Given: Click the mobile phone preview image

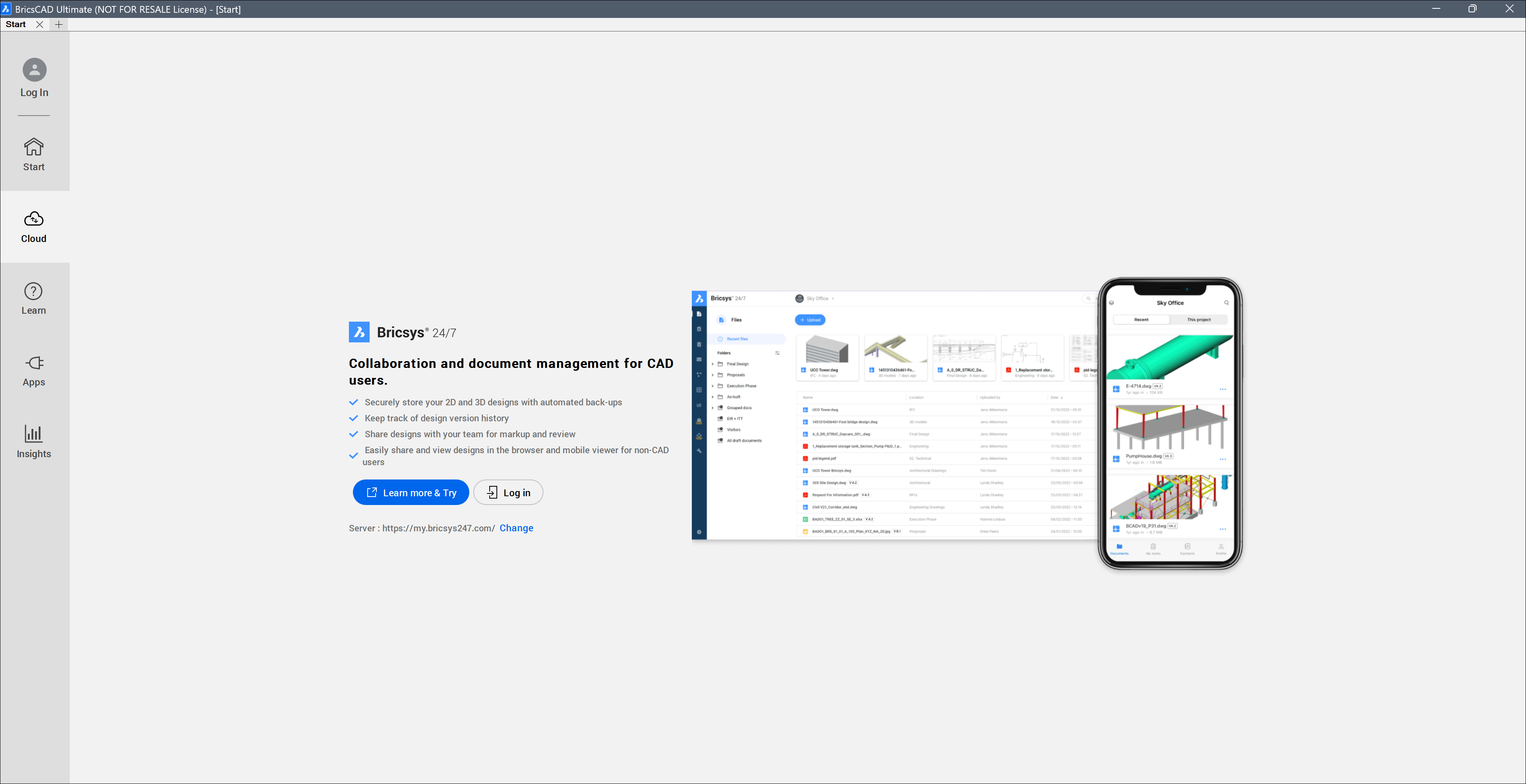Looking at the screenshot, I should 1170,423.
